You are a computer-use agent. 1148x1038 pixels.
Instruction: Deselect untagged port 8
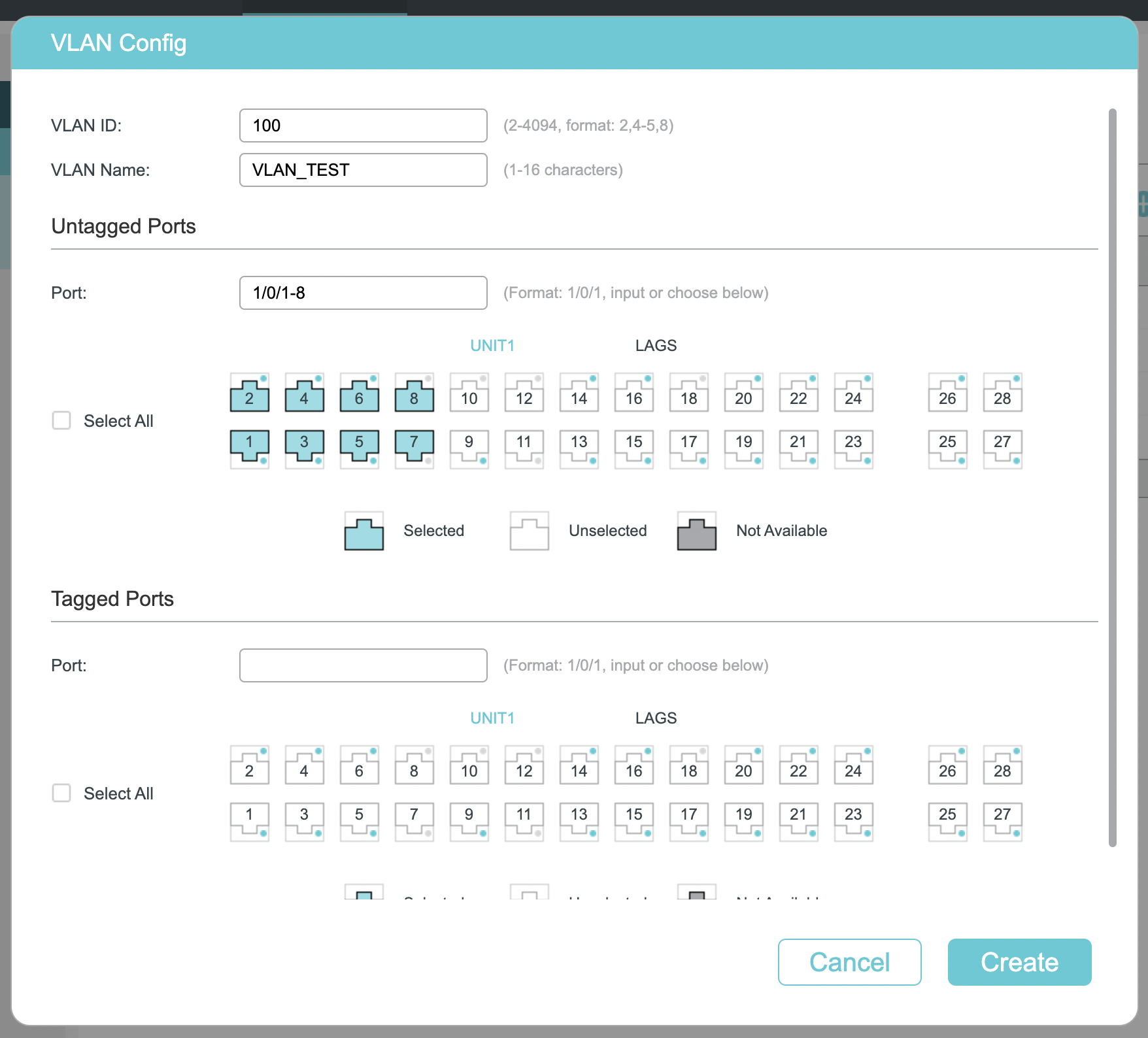[x=414, y=393]
